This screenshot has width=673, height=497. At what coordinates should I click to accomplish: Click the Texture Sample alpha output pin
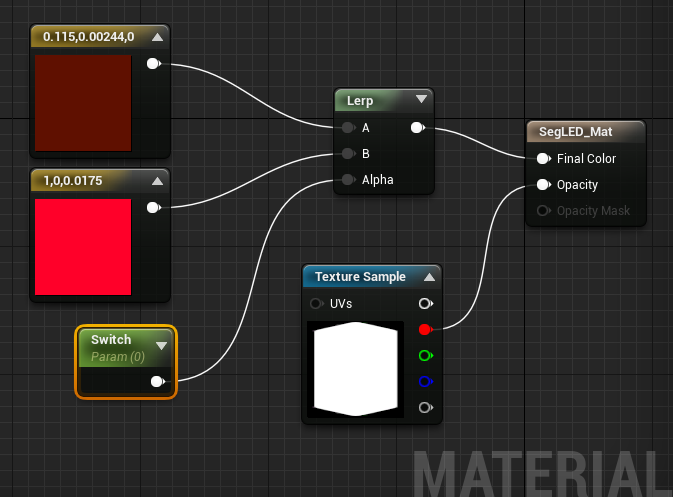point(425,407)
